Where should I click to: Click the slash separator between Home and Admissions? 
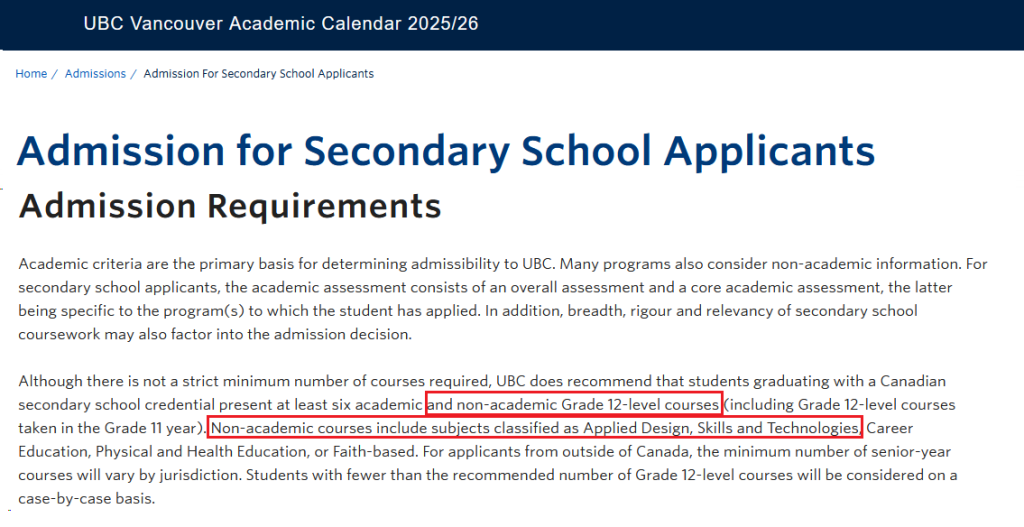pos(56,74)
